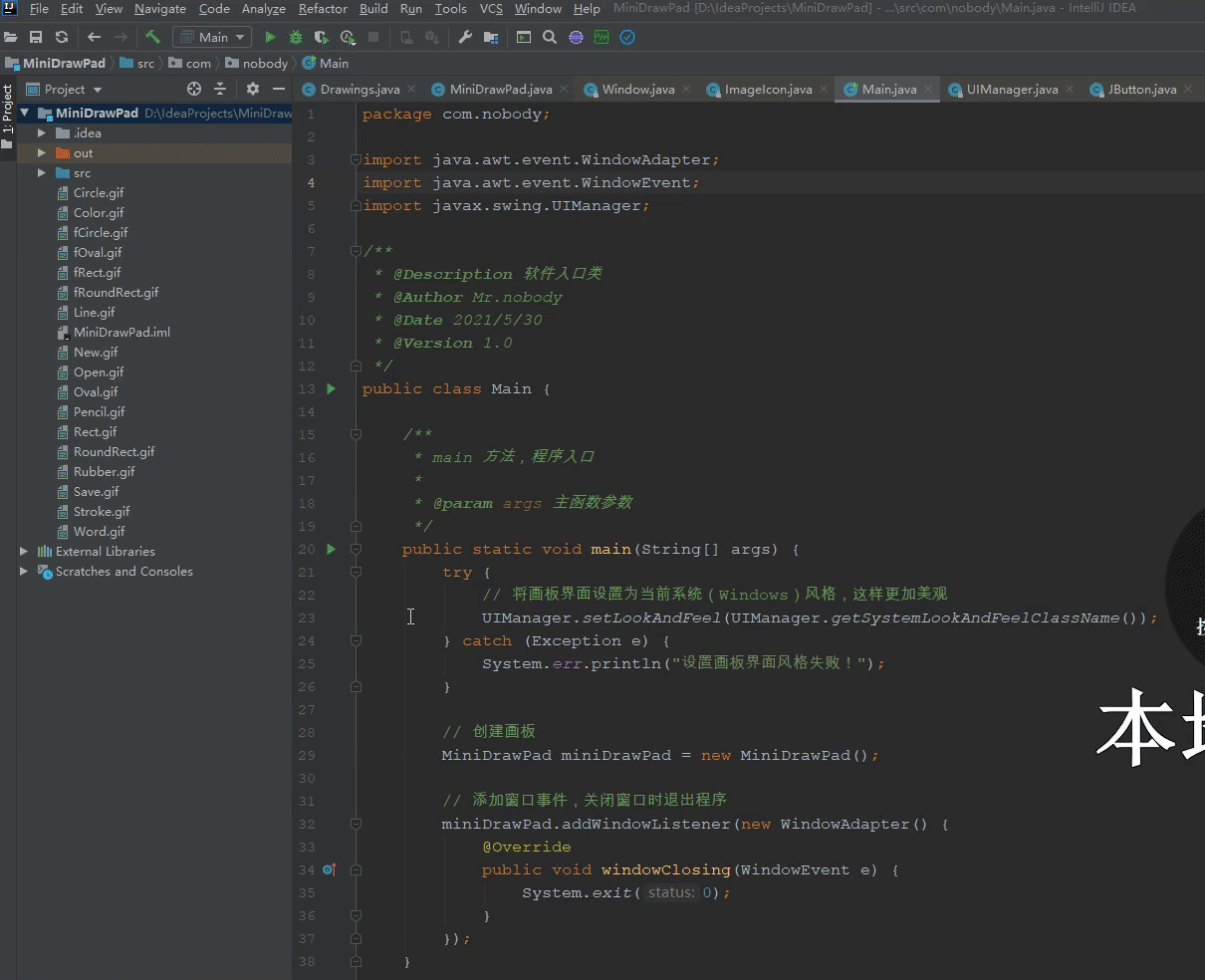
Task: Click the Save All toolbar icon
Action: [x=36, y=37]
